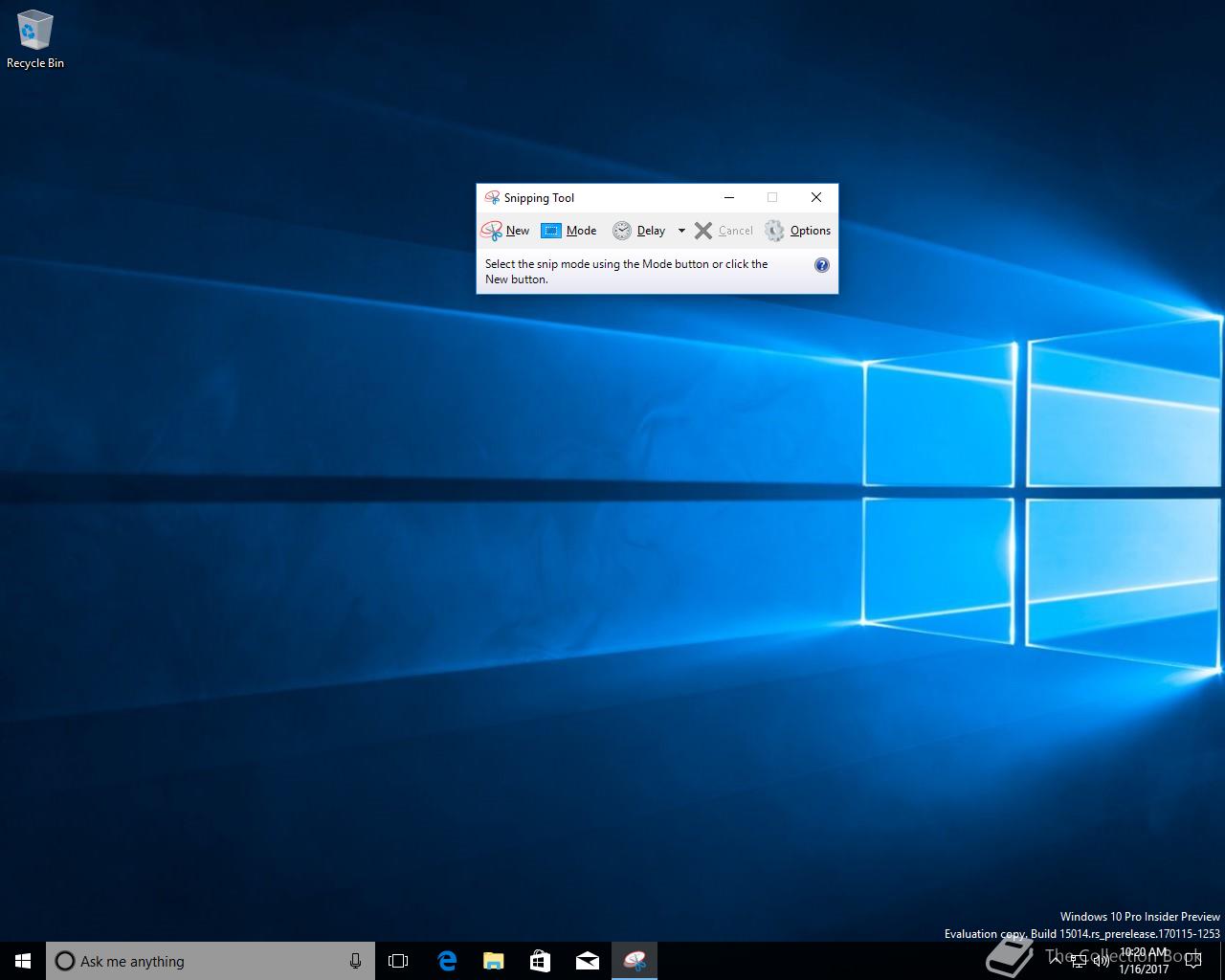Click the Cortana microphone icon
The image size is (1225, 980).
(x=355, y=961)
